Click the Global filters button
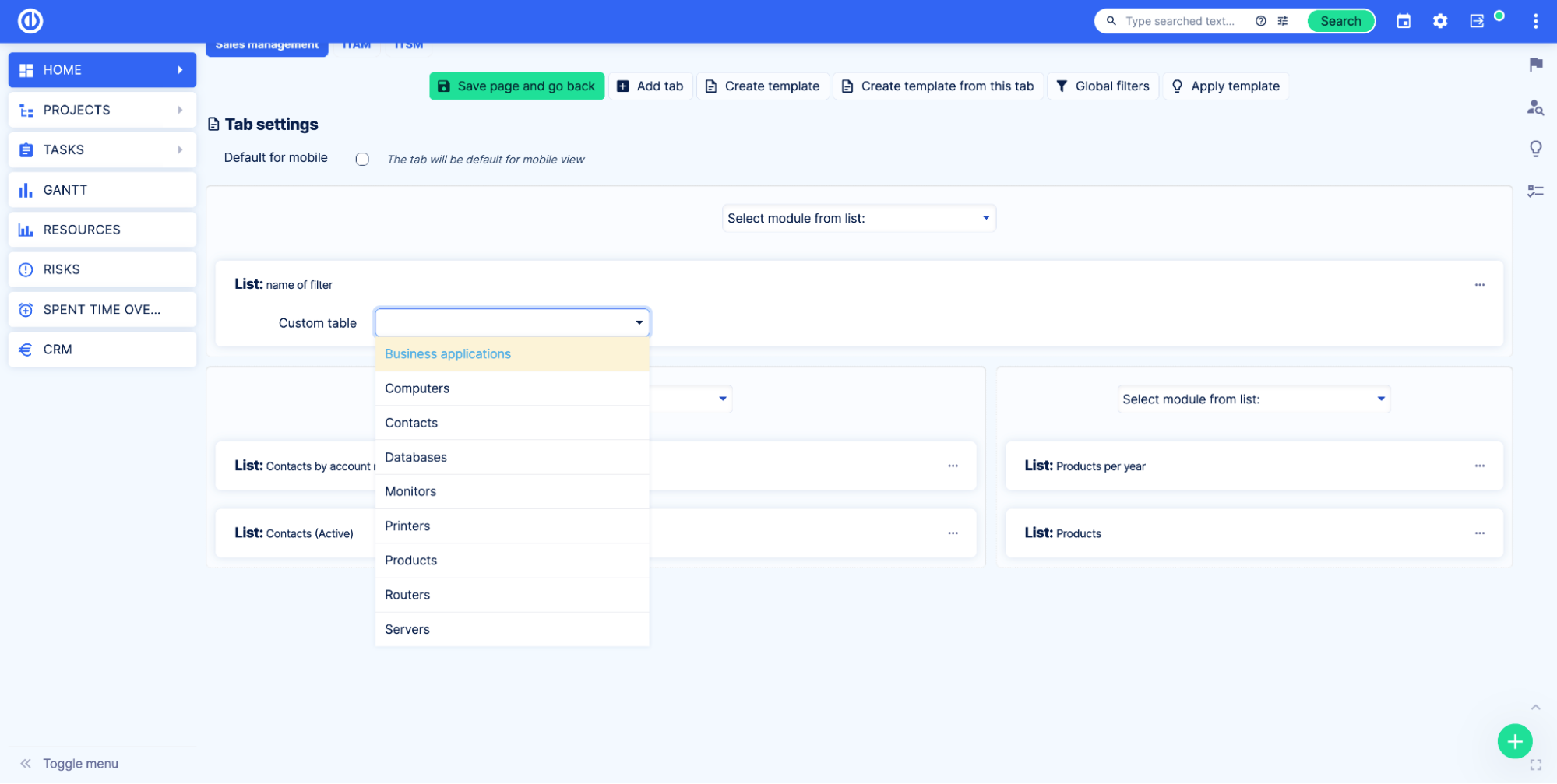 (1102, 86)
